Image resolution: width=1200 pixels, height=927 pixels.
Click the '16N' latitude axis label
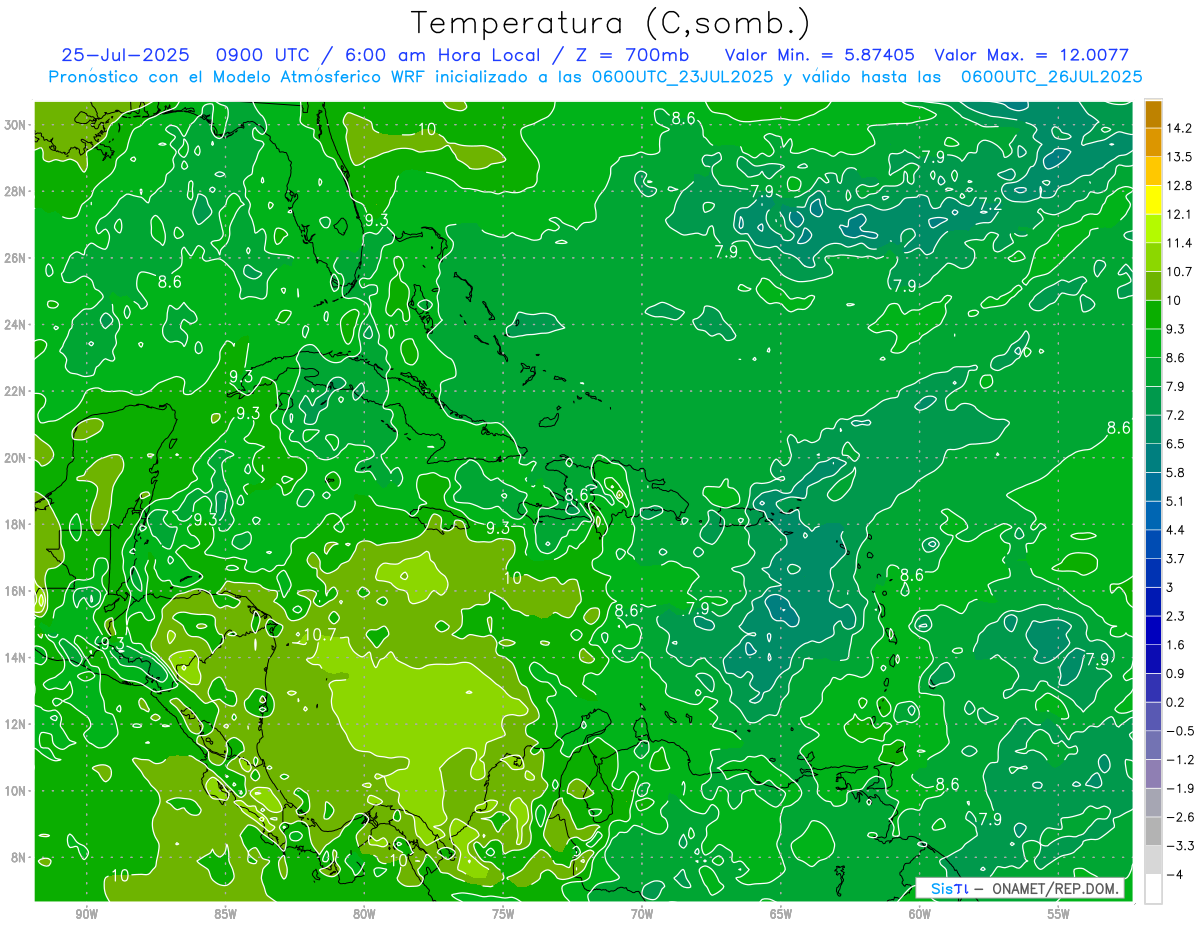point(17,591)
